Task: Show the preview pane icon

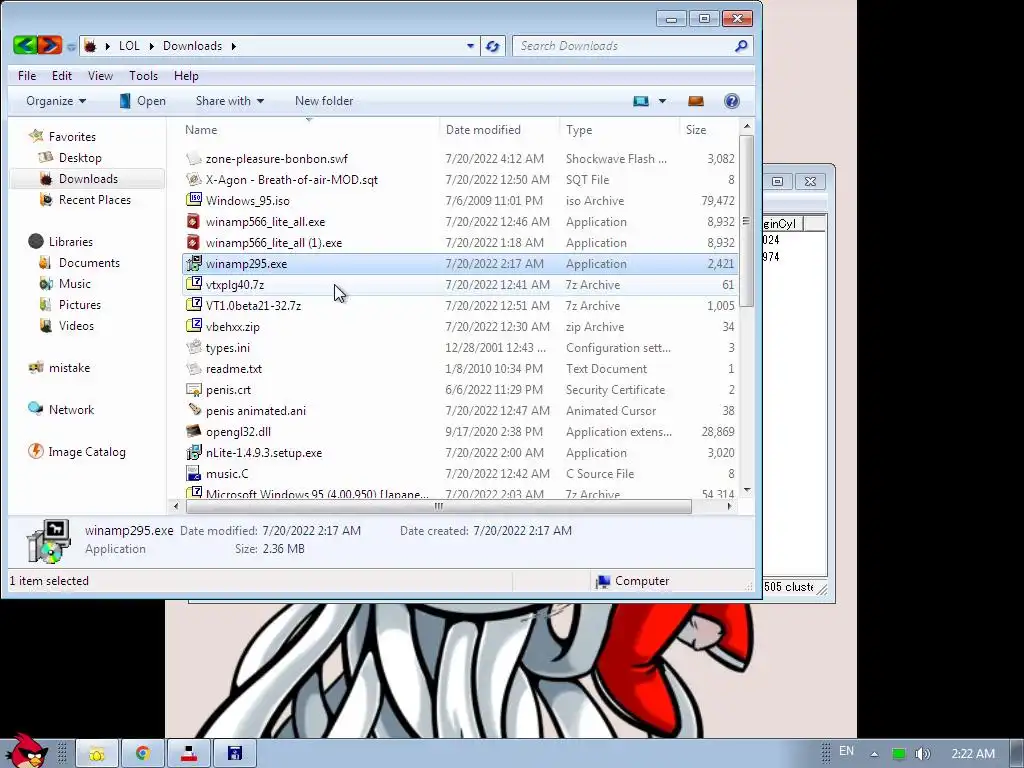Action: point(696,101)
